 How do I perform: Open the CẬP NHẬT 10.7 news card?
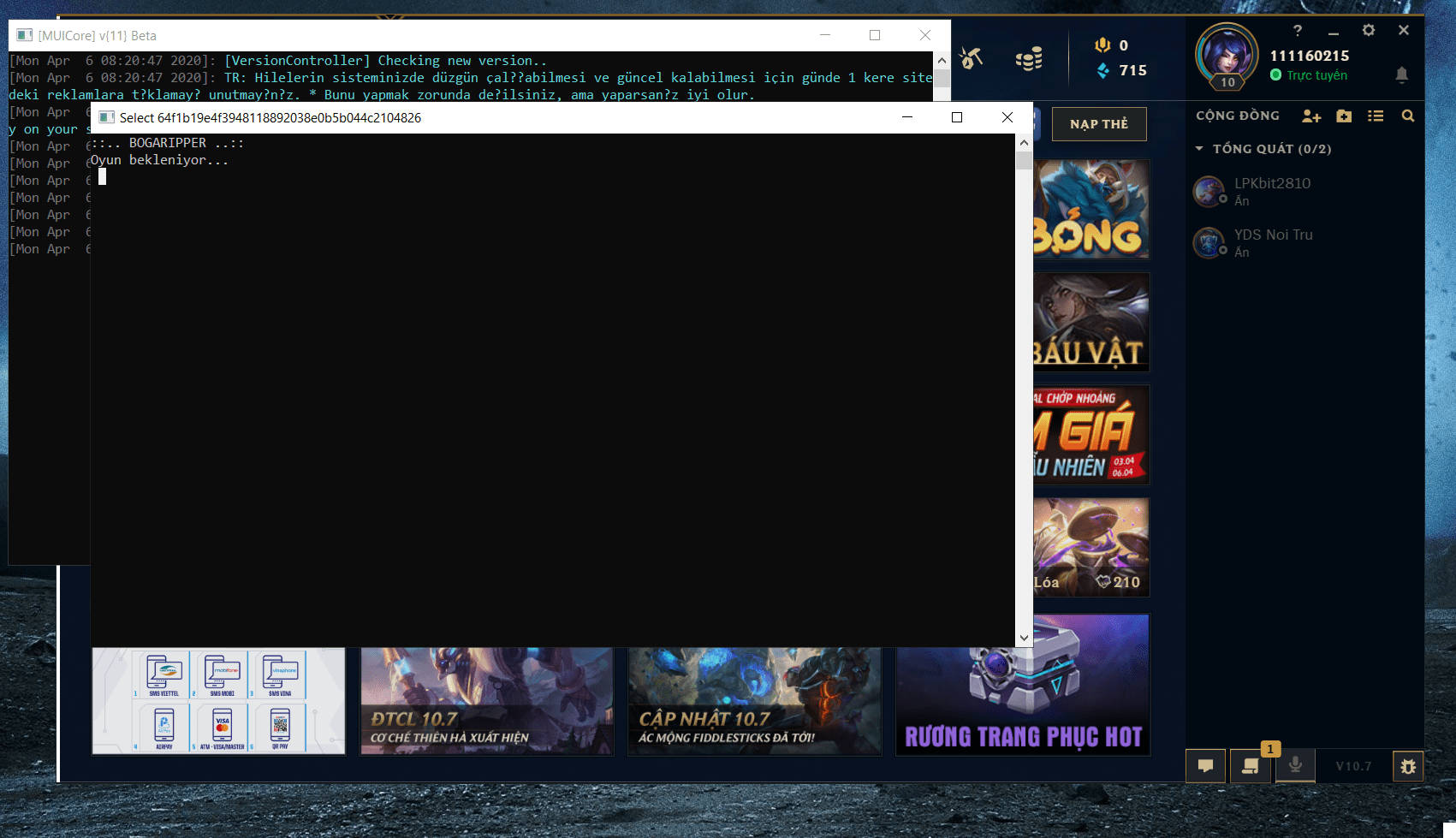(x=755, y=701)
